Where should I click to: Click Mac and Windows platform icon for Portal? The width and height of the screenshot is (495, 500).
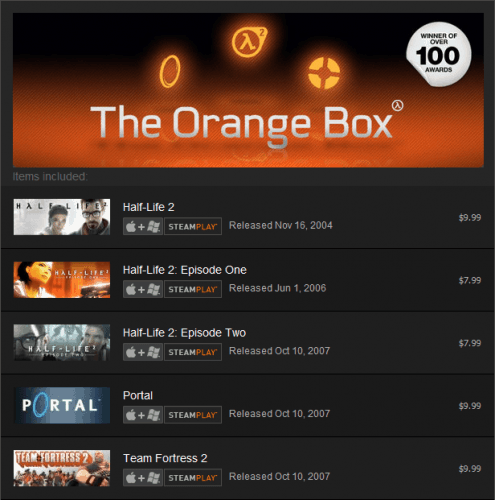(x=143, y=415)
